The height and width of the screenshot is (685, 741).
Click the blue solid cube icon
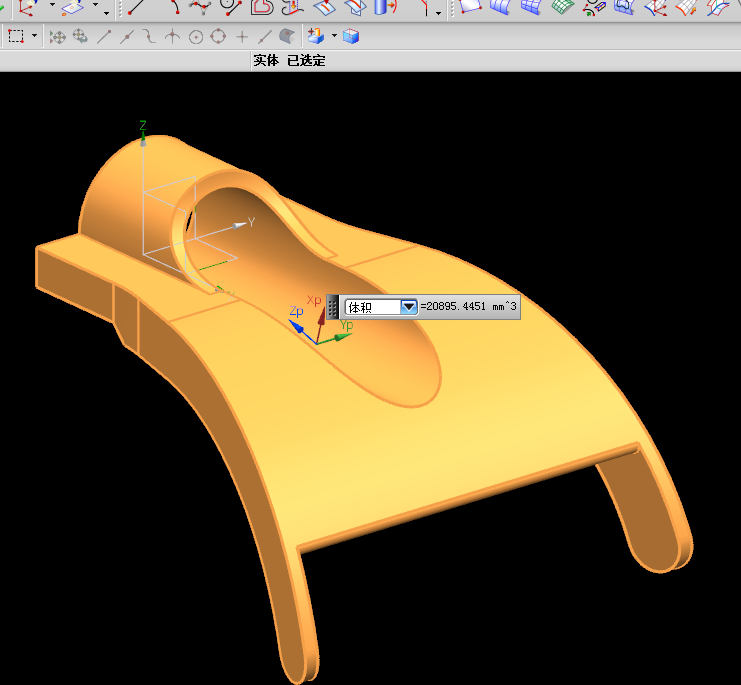350,37
